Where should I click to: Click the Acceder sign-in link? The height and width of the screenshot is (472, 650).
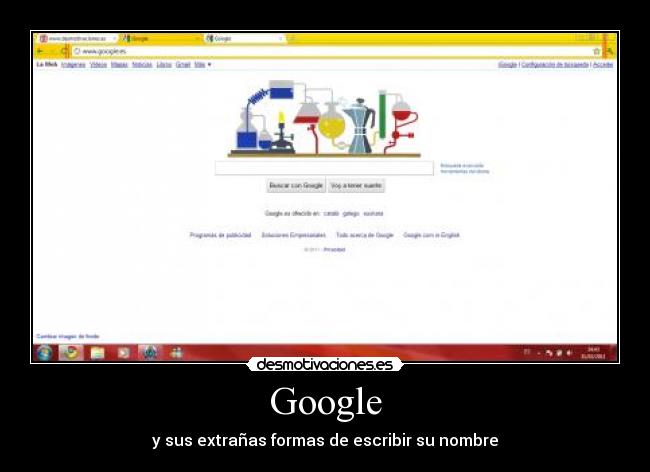603,65
